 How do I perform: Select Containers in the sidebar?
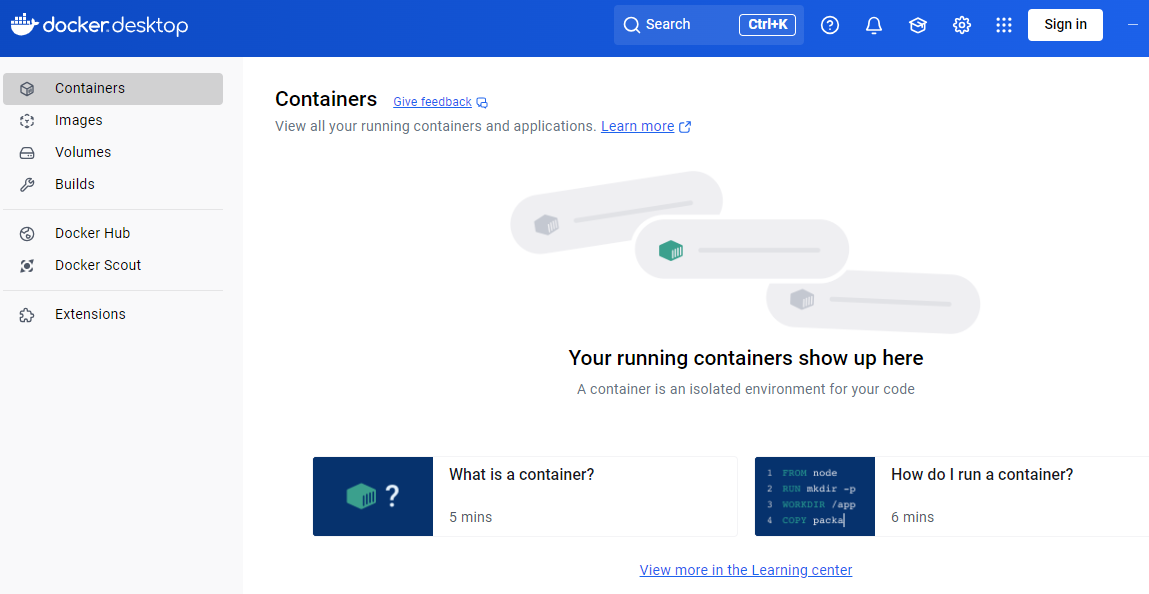113,89
